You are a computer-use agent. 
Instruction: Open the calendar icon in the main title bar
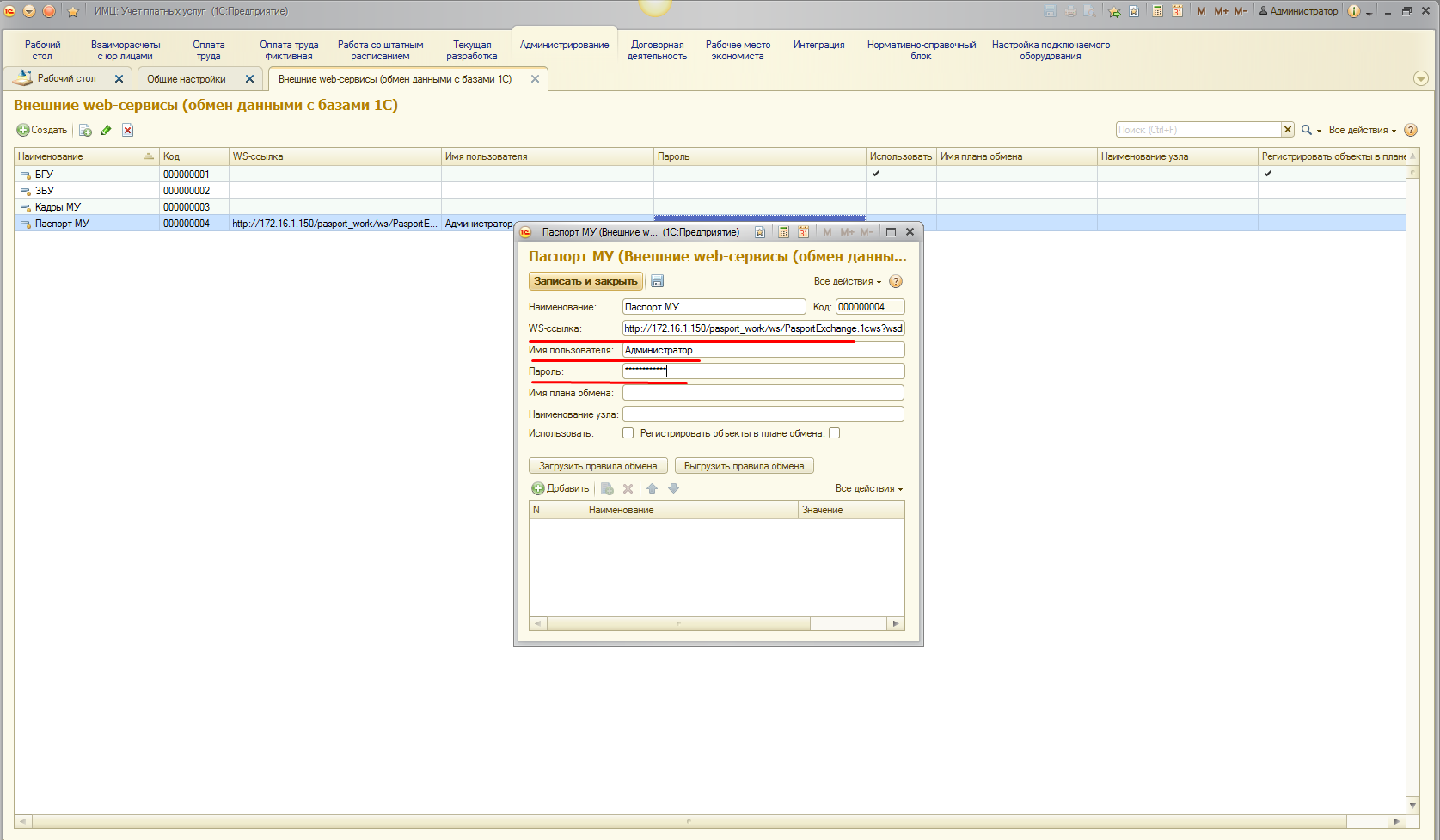1177,11
